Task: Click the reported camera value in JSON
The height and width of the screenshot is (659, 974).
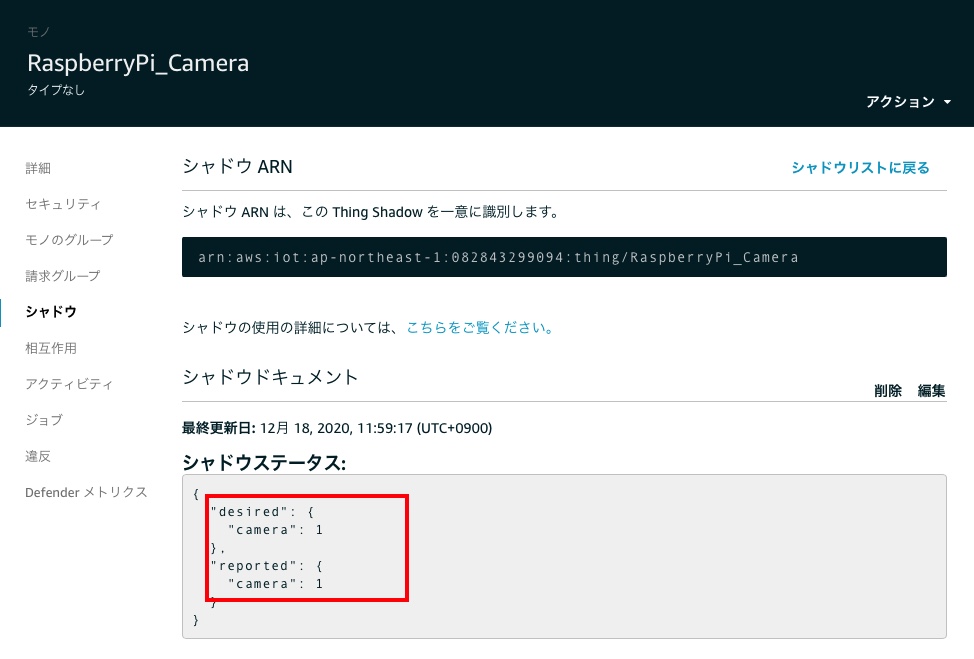Action: point(319,584)
